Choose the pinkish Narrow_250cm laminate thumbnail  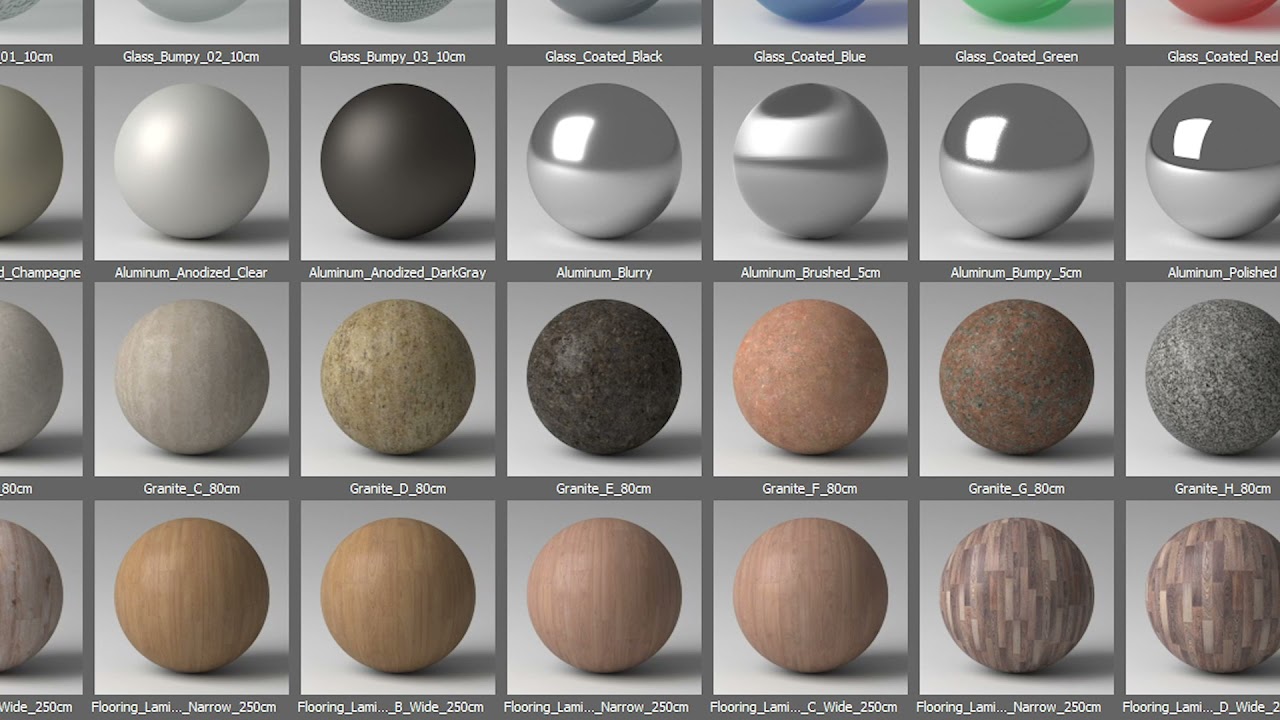(x=604, y=597)
